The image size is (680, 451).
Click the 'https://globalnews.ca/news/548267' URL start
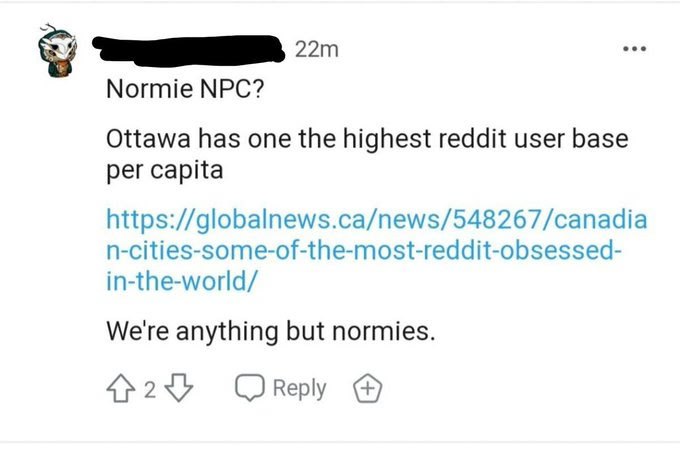327,219
